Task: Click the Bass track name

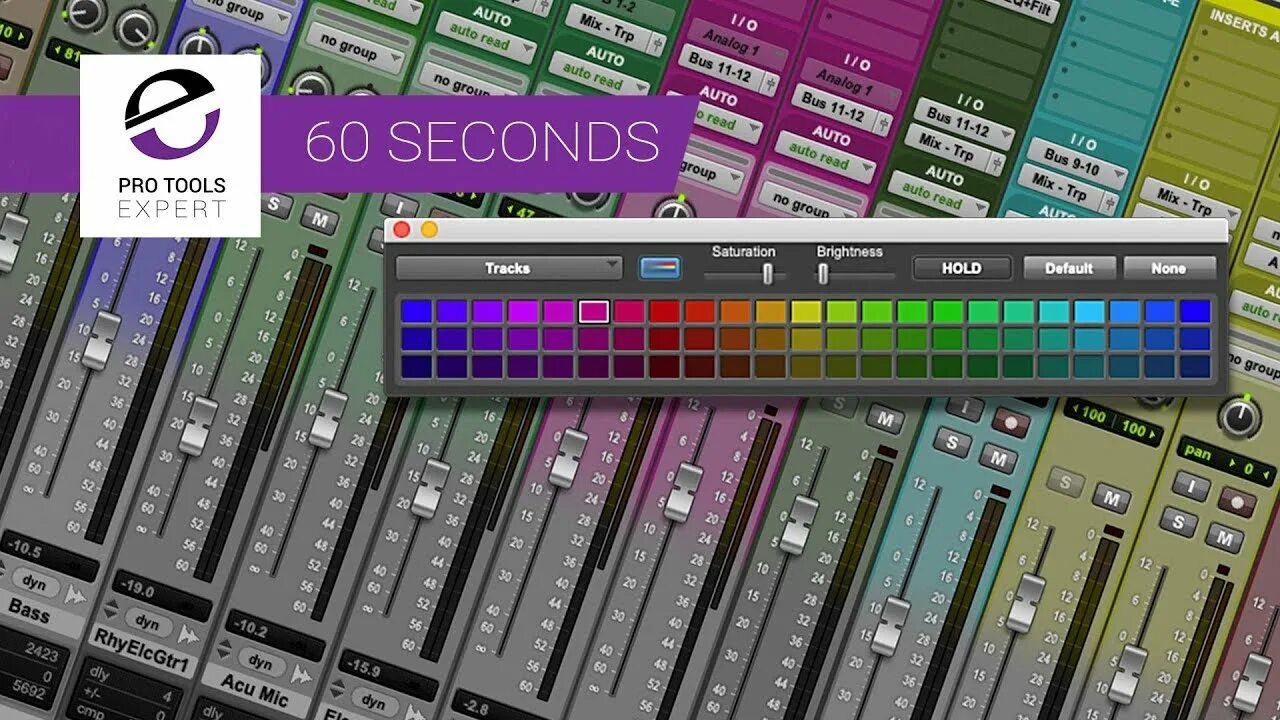Action: tap(30, 610)
